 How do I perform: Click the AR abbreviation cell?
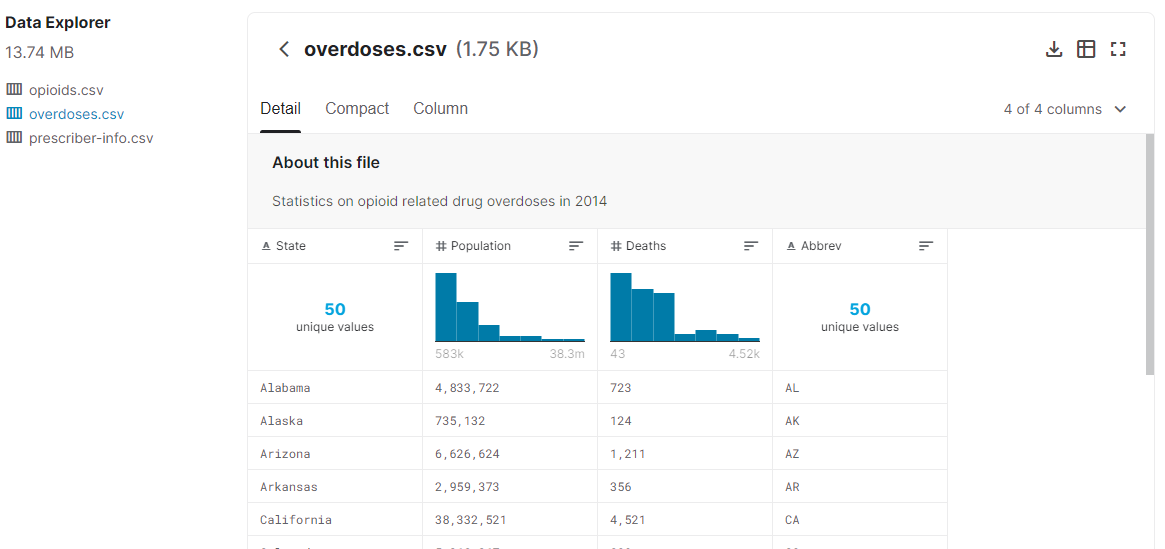pyautogui.click(x=860, y=487)
